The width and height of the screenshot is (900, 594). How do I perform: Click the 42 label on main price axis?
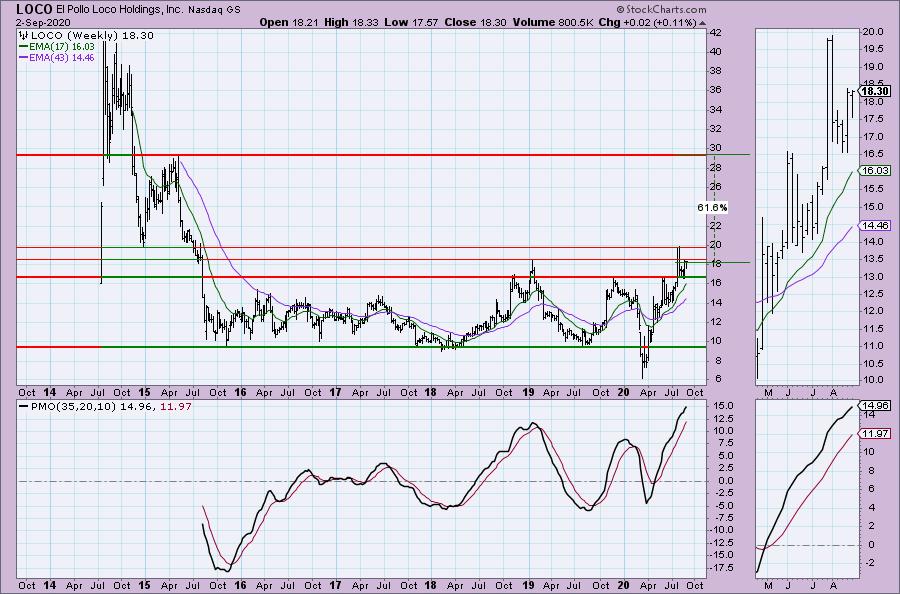tap(716, 33)
